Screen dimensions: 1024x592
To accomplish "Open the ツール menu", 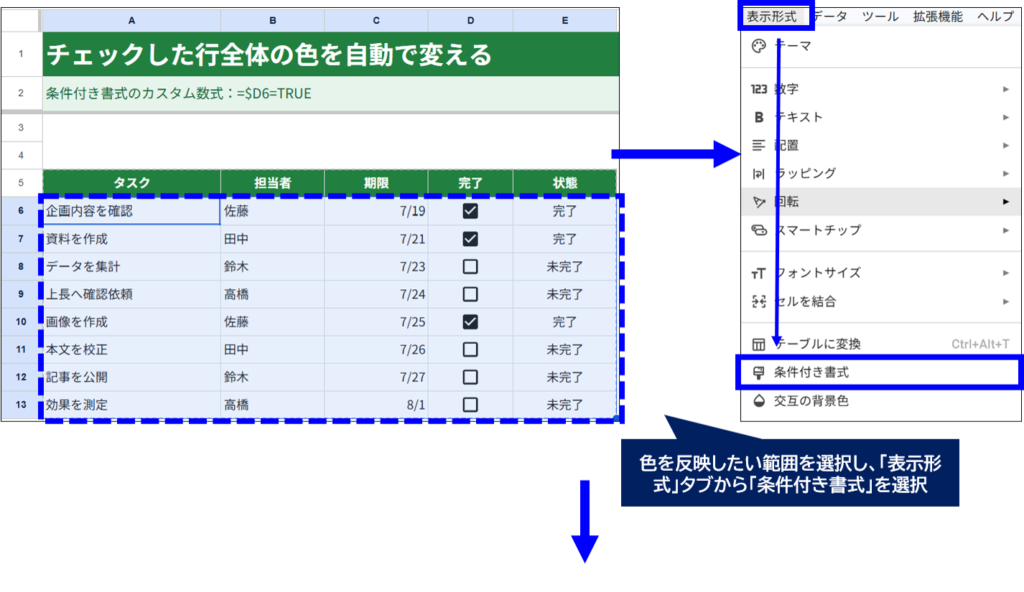I will [x=880, y=16].
